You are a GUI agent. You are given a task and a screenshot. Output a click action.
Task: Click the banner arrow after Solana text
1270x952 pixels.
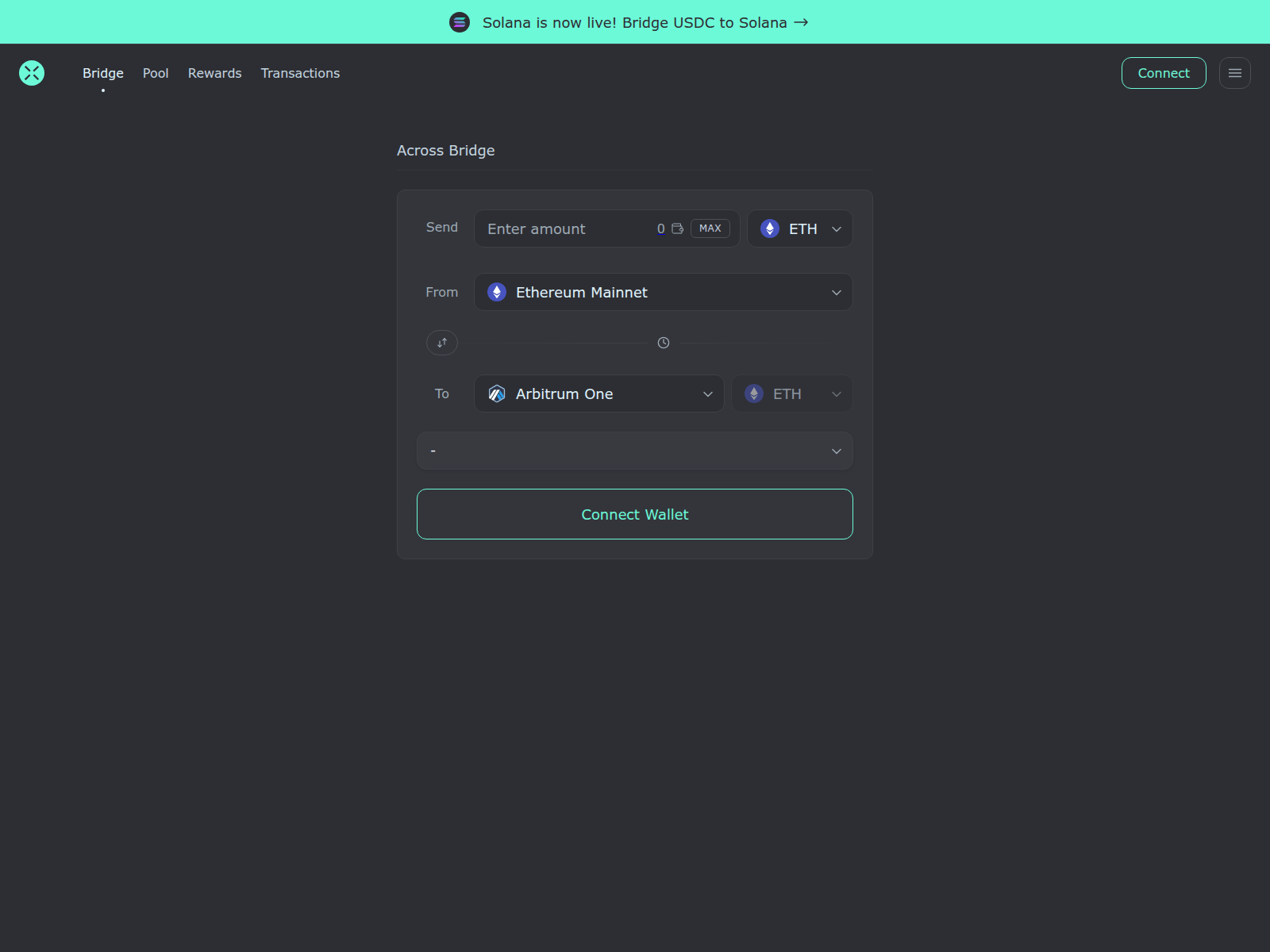tap(801, 22)
